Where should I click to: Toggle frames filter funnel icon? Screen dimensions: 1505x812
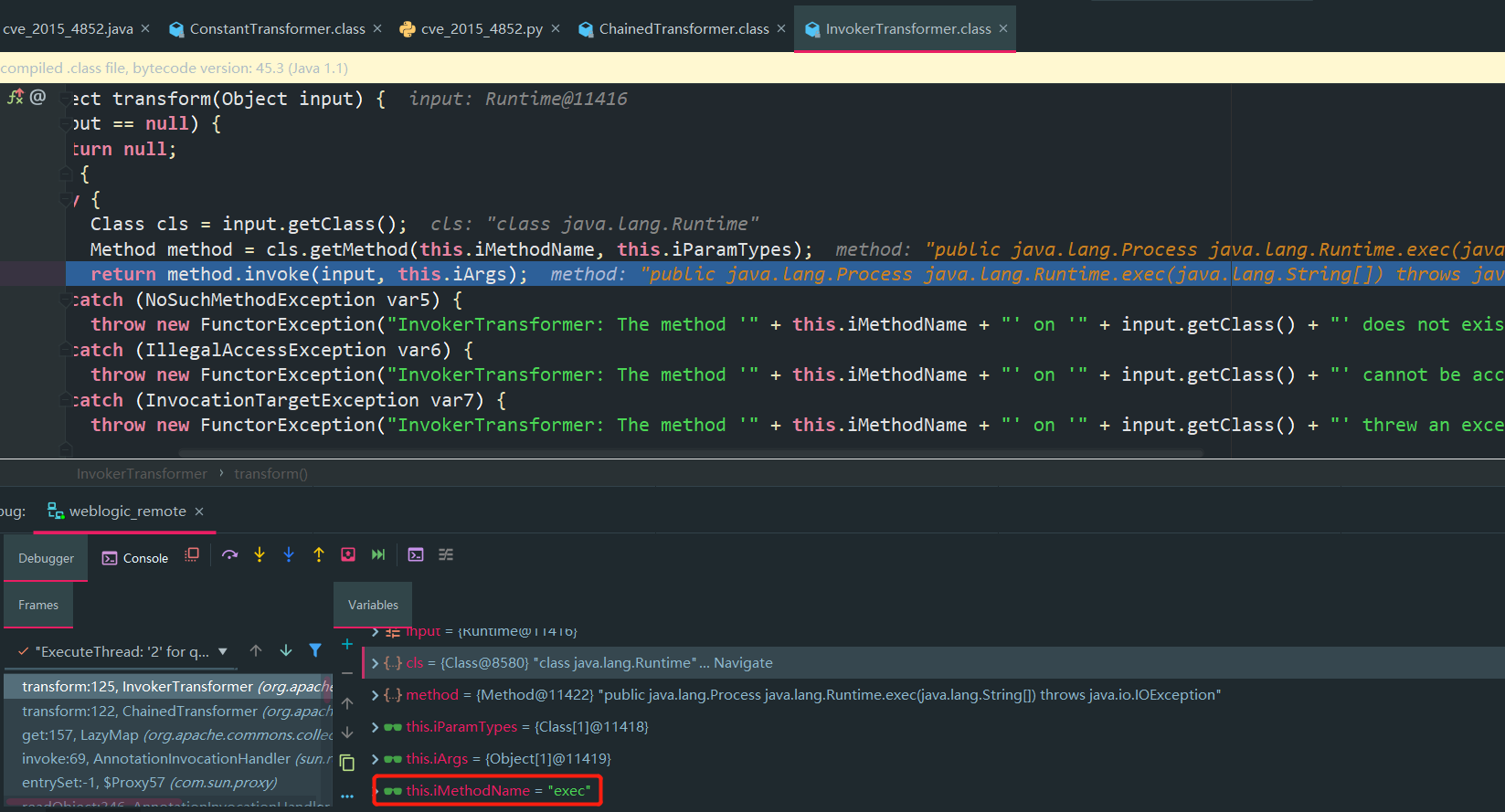pyautogui.click(x=315, y=651)
